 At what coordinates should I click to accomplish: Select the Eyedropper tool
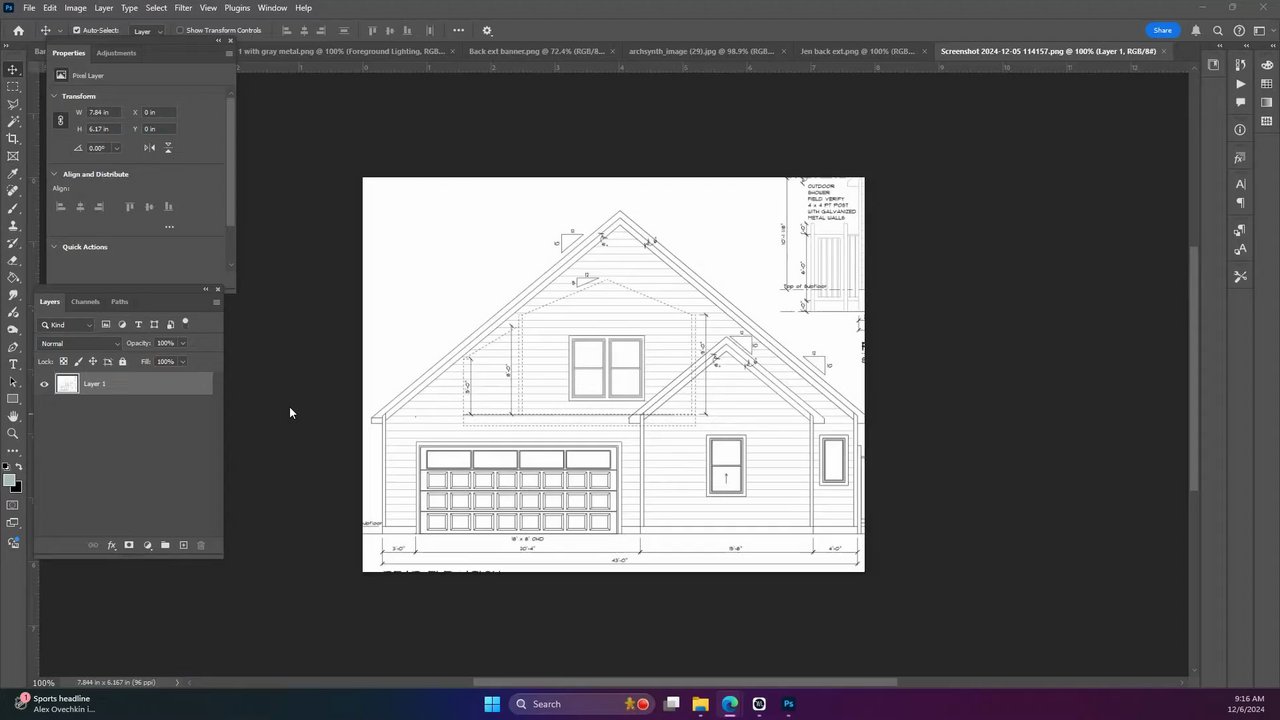tap(13, 173)
